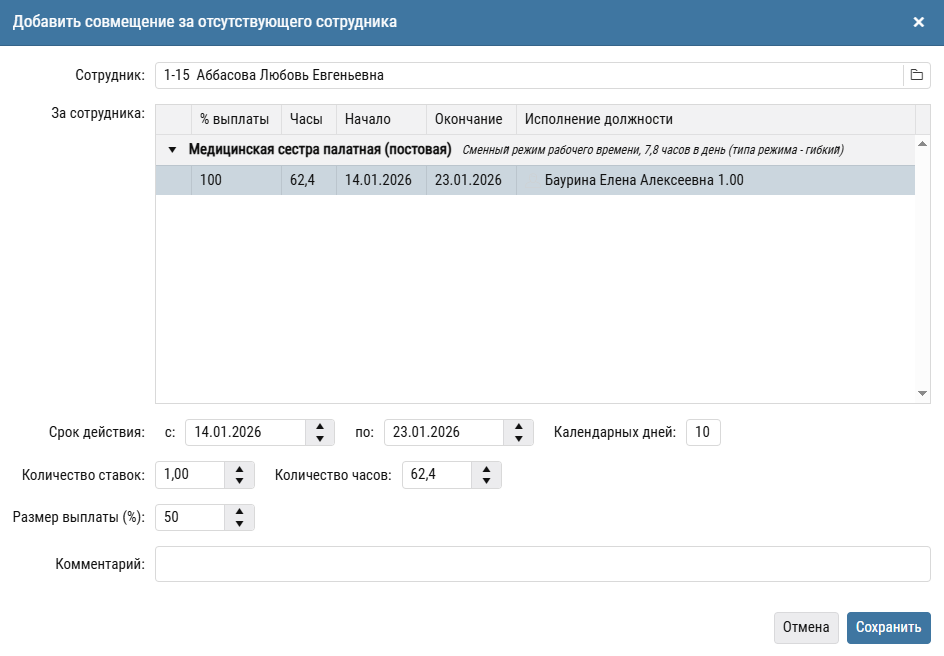Collapse the Медицинская сестра палатная group
The image size is (944, 656).
coord(172,150)
